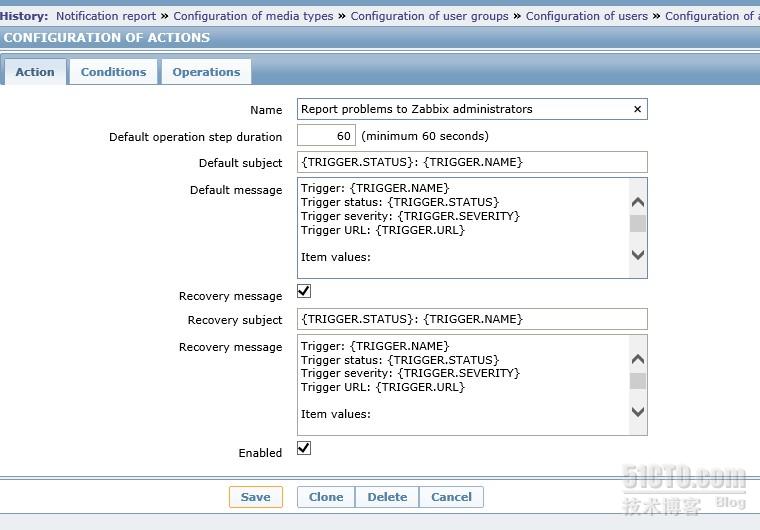
Task: Open Configuration of user groups history link
Action: point(429,16)
